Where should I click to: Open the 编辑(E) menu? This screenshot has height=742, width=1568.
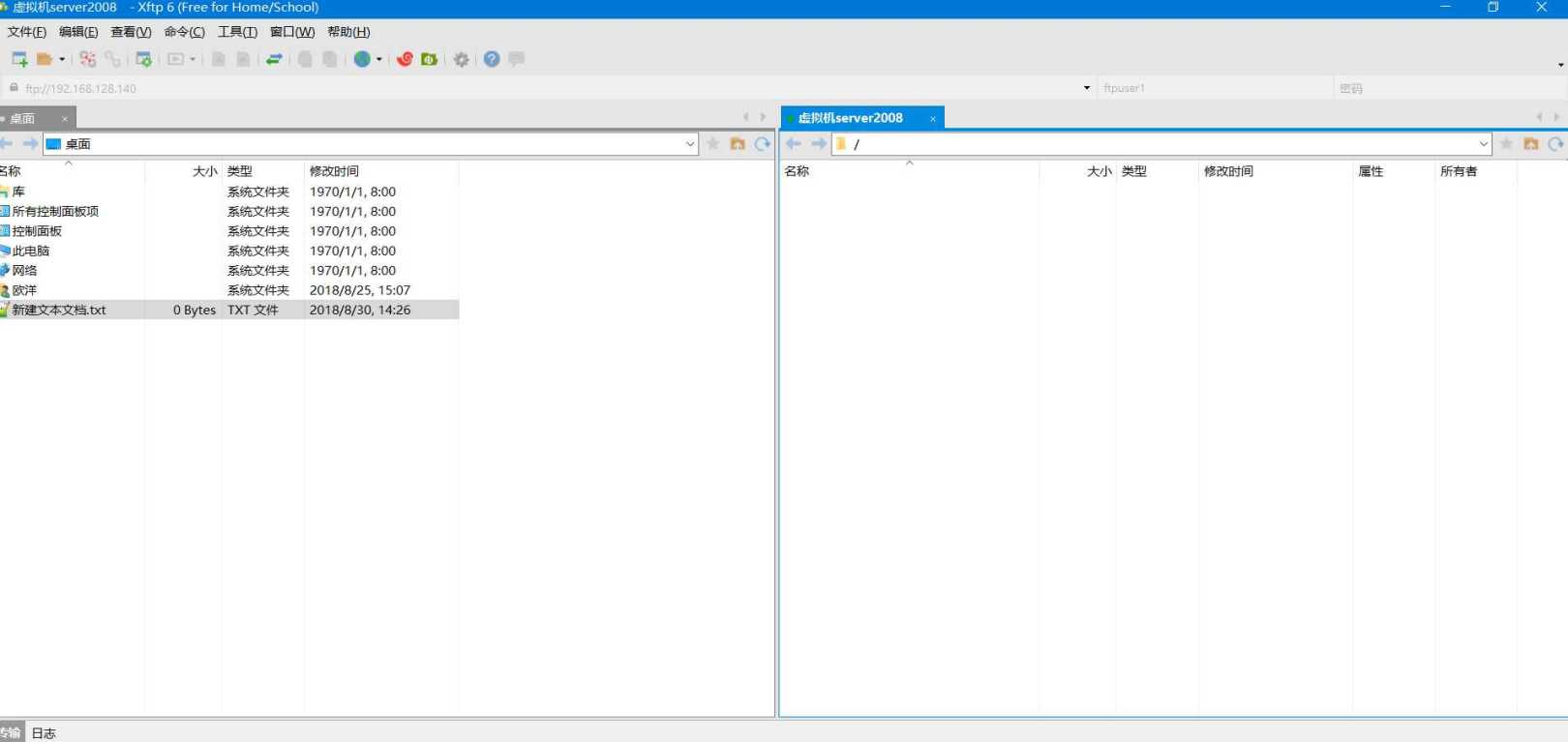[x=78, y=32]
